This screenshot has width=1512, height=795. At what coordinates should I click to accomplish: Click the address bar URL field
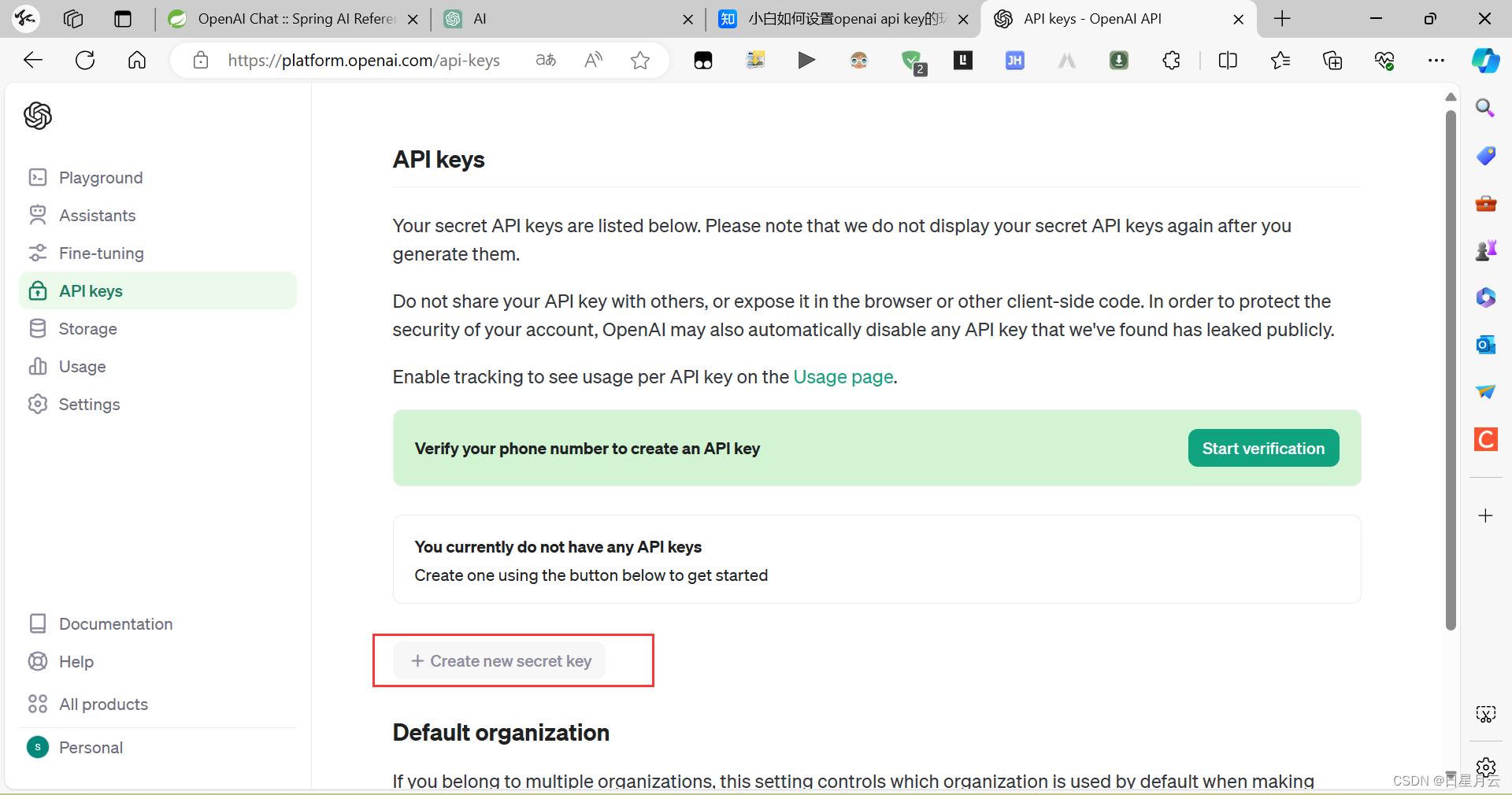click(364, 61)
